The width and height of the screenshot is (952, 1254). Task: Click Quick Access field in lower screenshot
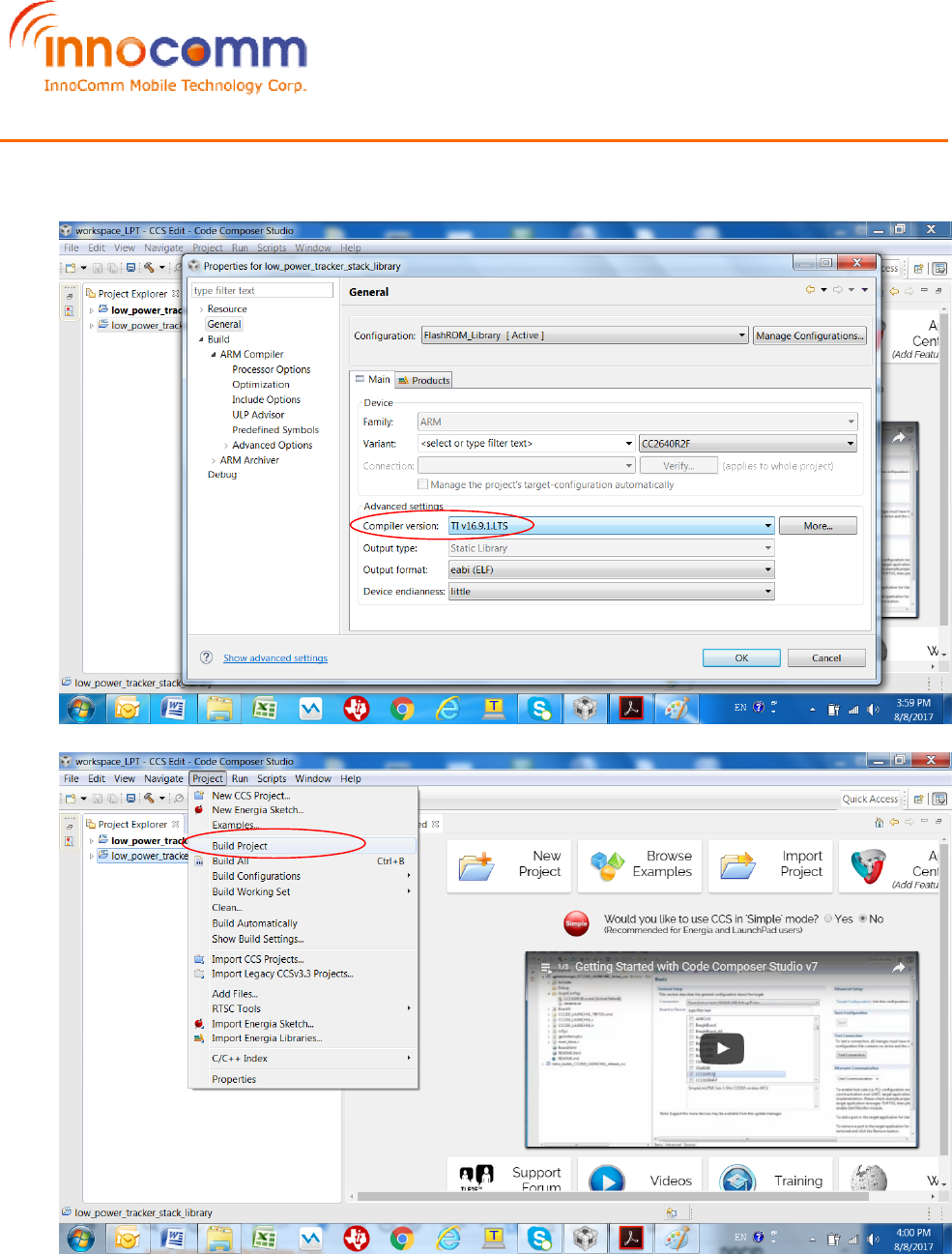(x=871, y=799)
